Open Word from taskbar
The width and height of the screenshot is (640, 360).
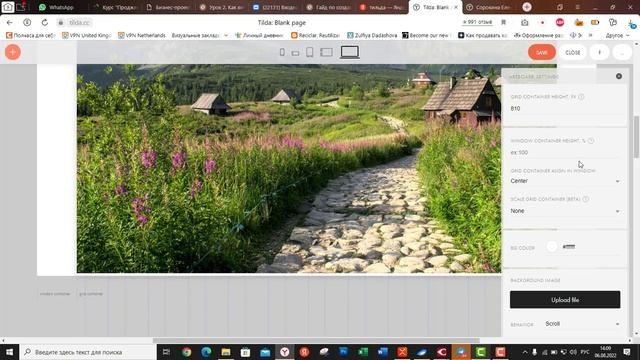point(382,352)
